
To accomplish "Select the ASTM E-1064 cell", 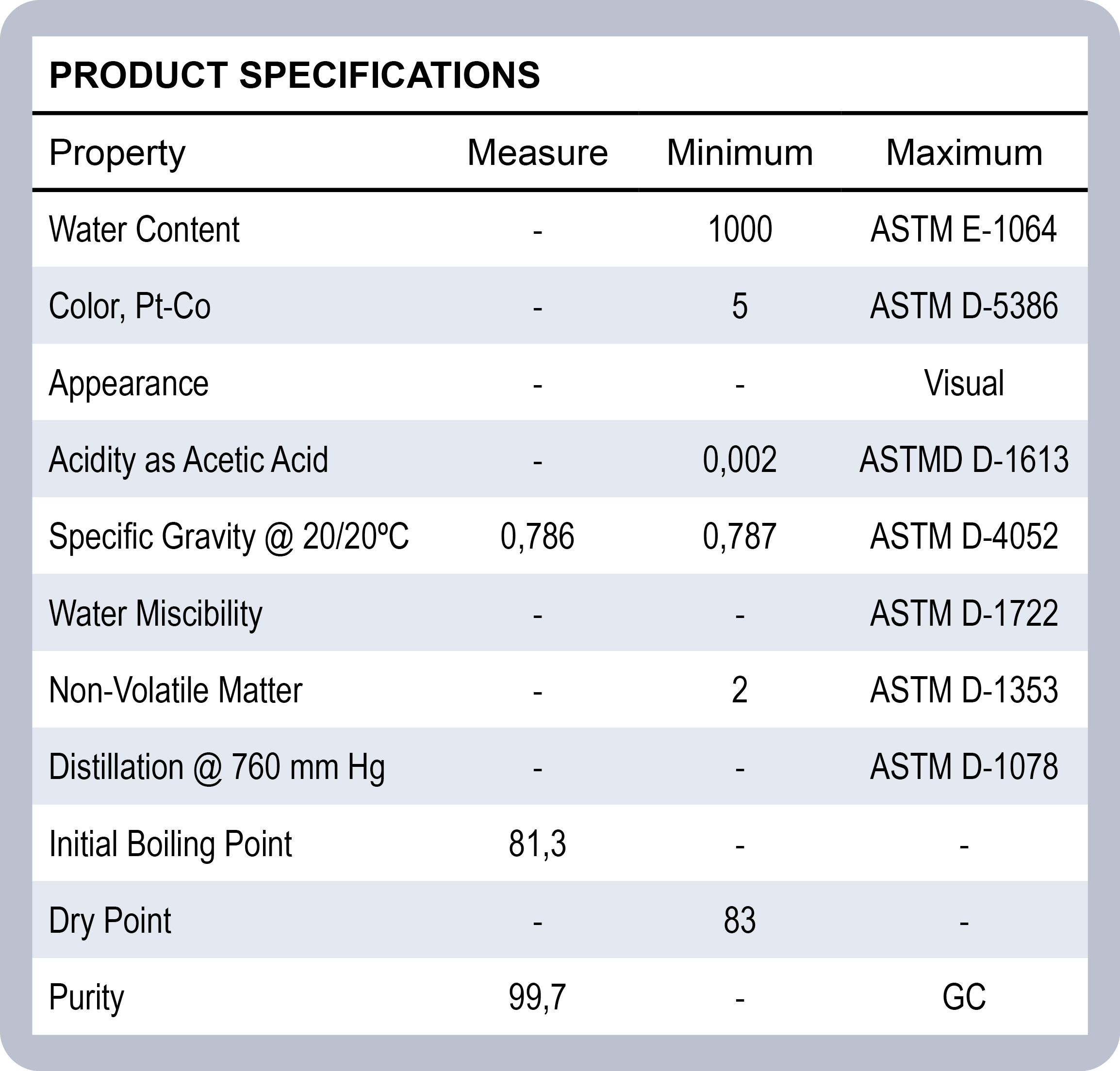I will pyautogui.click(x=964, y=229).
